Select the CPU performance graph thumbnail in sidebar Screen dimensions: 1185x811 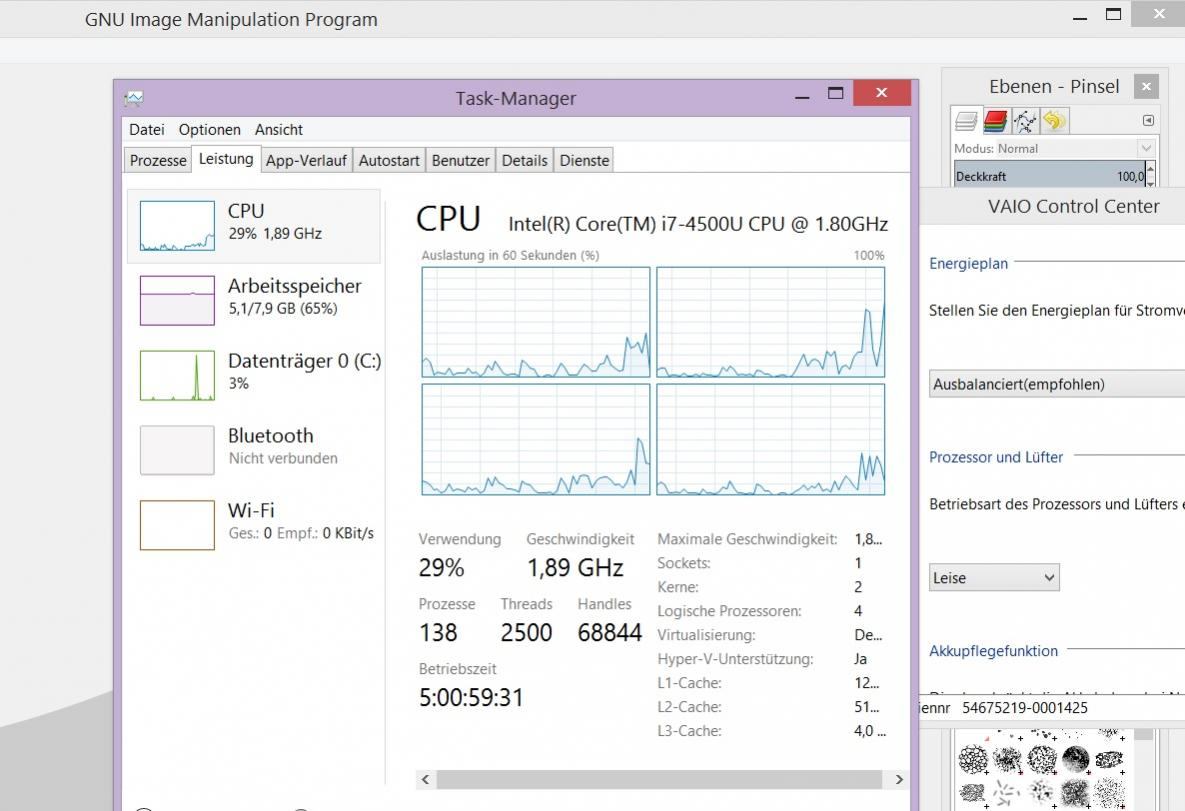pyautogui.click(x=177, y=225)
